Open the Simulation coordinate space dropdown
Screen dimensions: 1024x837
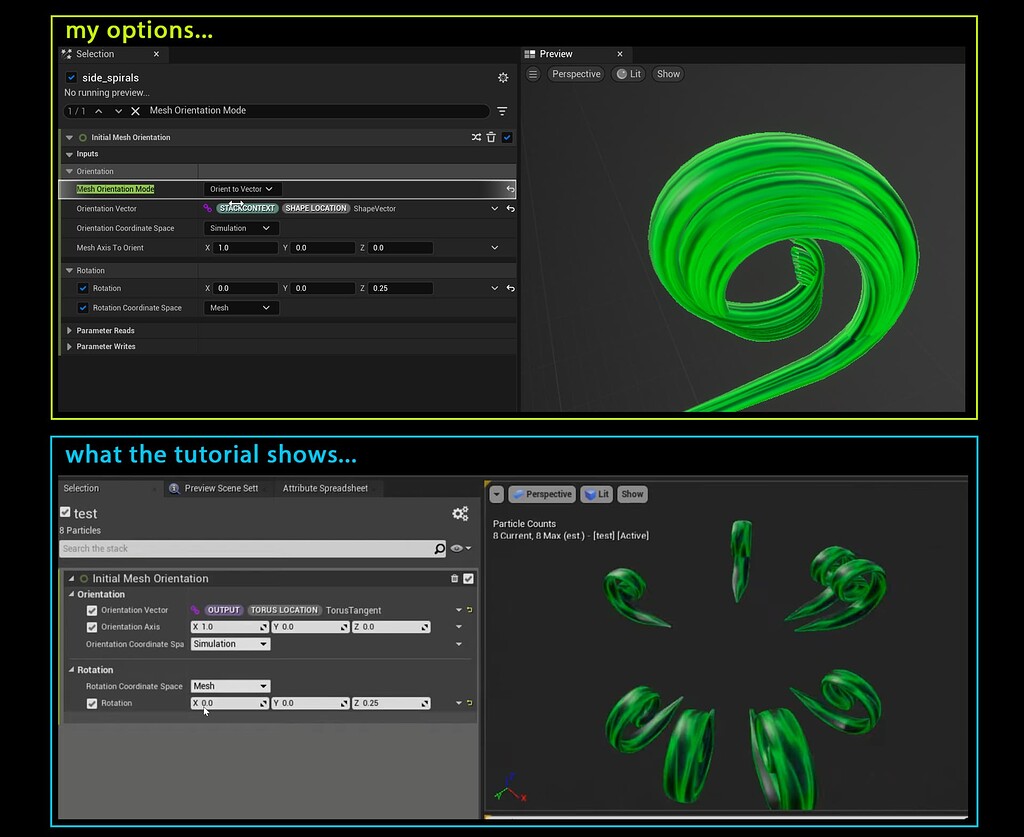click(240, 227)
